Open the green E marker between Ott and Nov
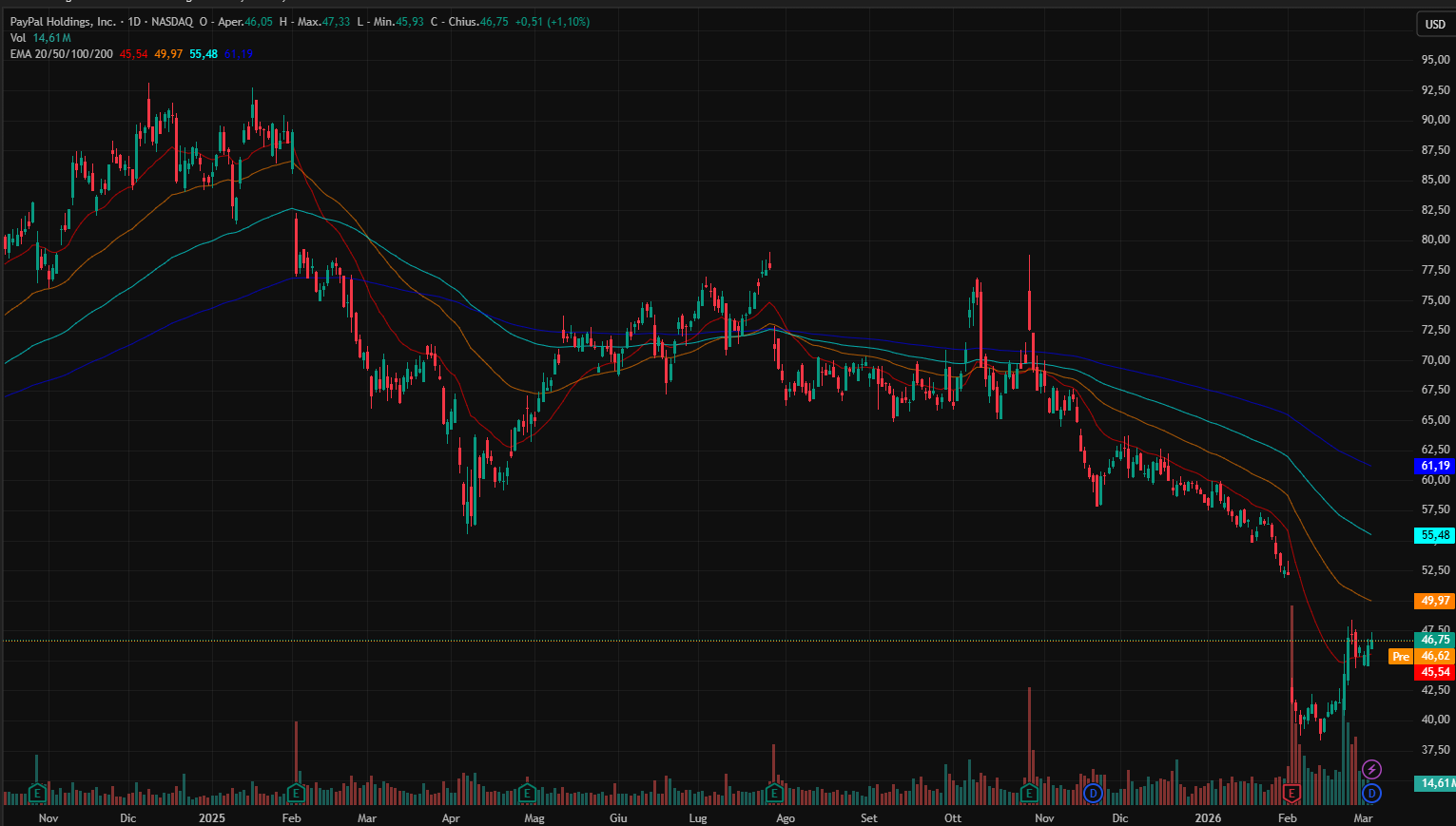The height and width of the screenshot is (826, 1456). [x=1029, y=793]
